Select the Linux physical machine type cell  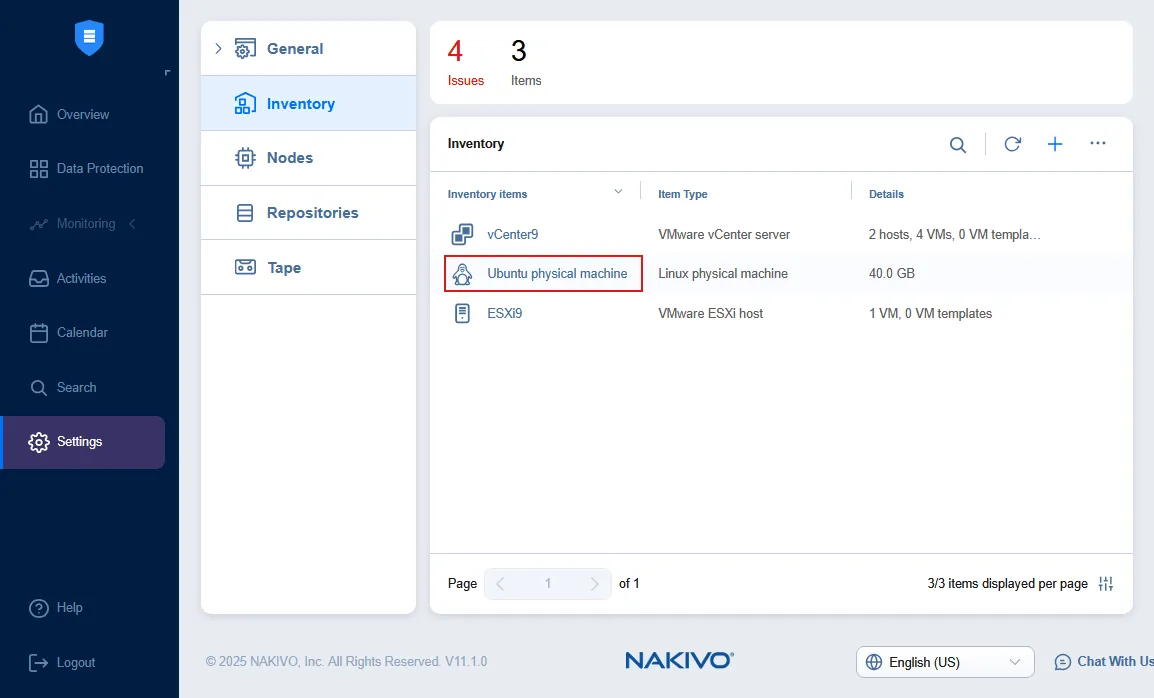(x=723, y=274)
